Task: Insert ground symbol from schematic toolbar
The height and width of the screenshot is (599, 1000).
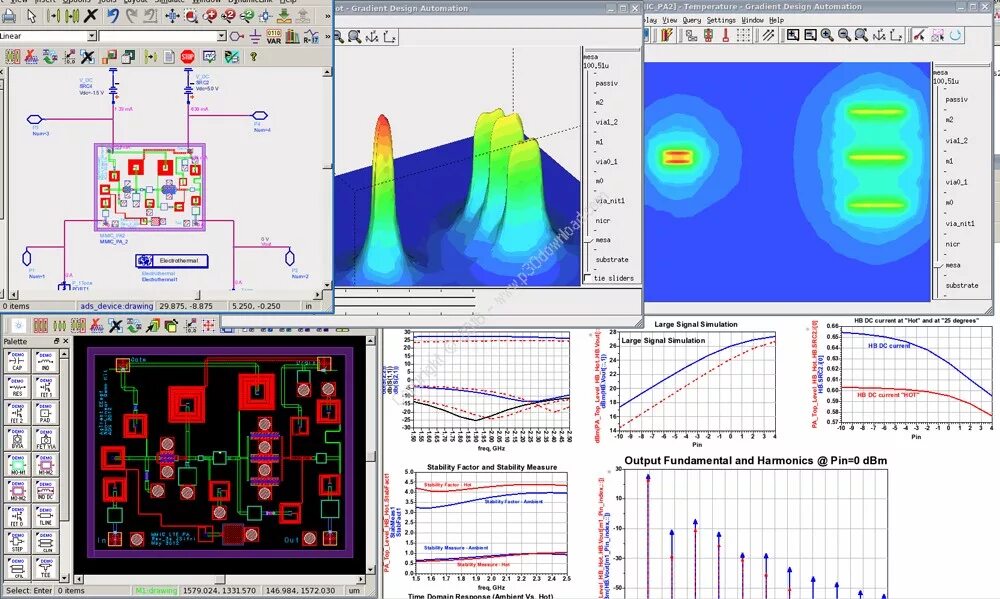Action: pyautogui.click(x=255, y=36)
